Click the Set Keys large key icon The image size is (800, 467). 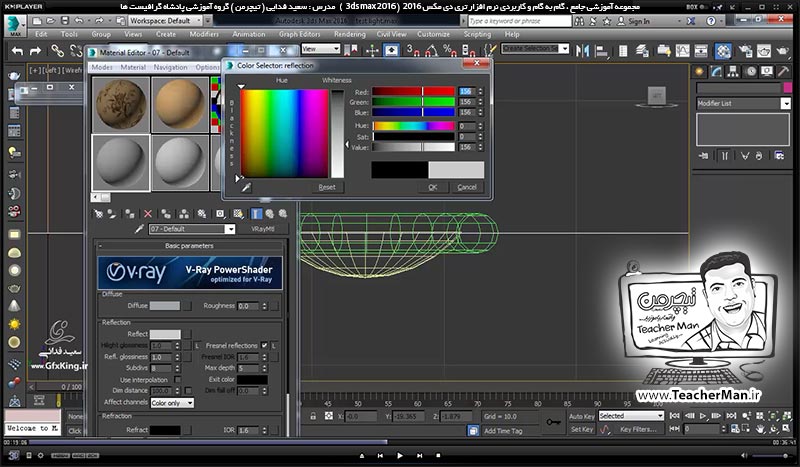pyautogui.click(x=553, y=422)
